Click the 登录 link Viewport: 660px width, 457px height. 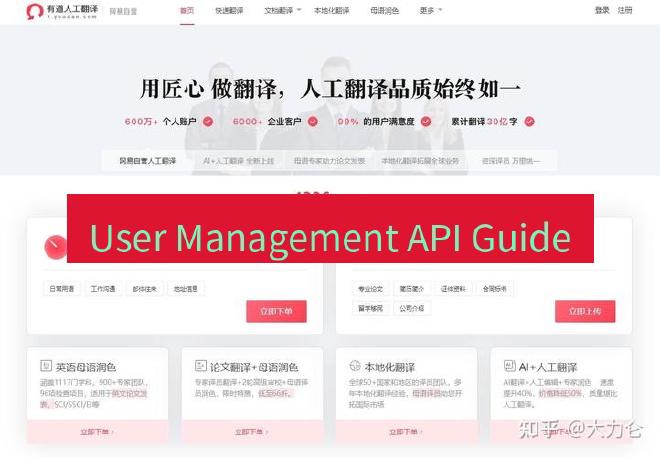[x=602, y=10]
